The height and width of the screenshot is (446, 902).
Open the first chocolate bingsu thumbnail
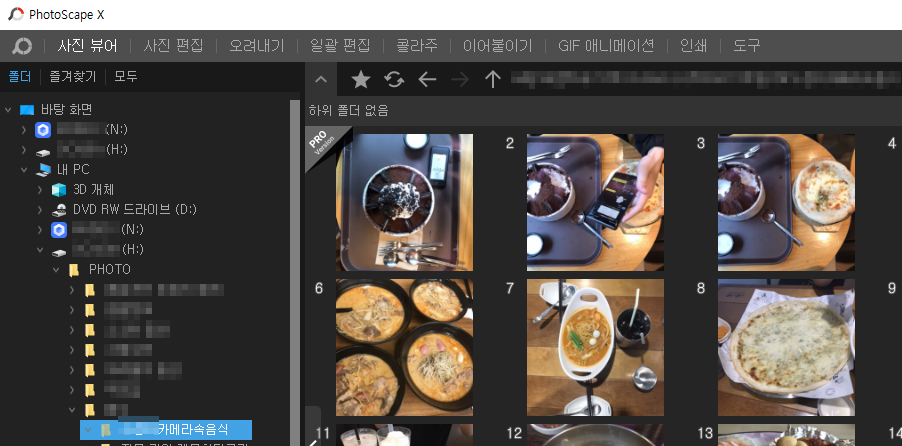(x=404, y=203)
